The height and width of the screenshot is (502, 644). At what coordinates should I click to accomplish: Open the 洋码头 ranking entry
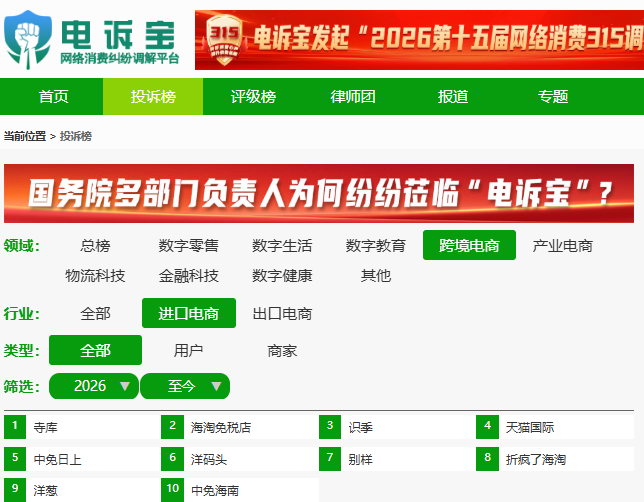pos(209,459)
